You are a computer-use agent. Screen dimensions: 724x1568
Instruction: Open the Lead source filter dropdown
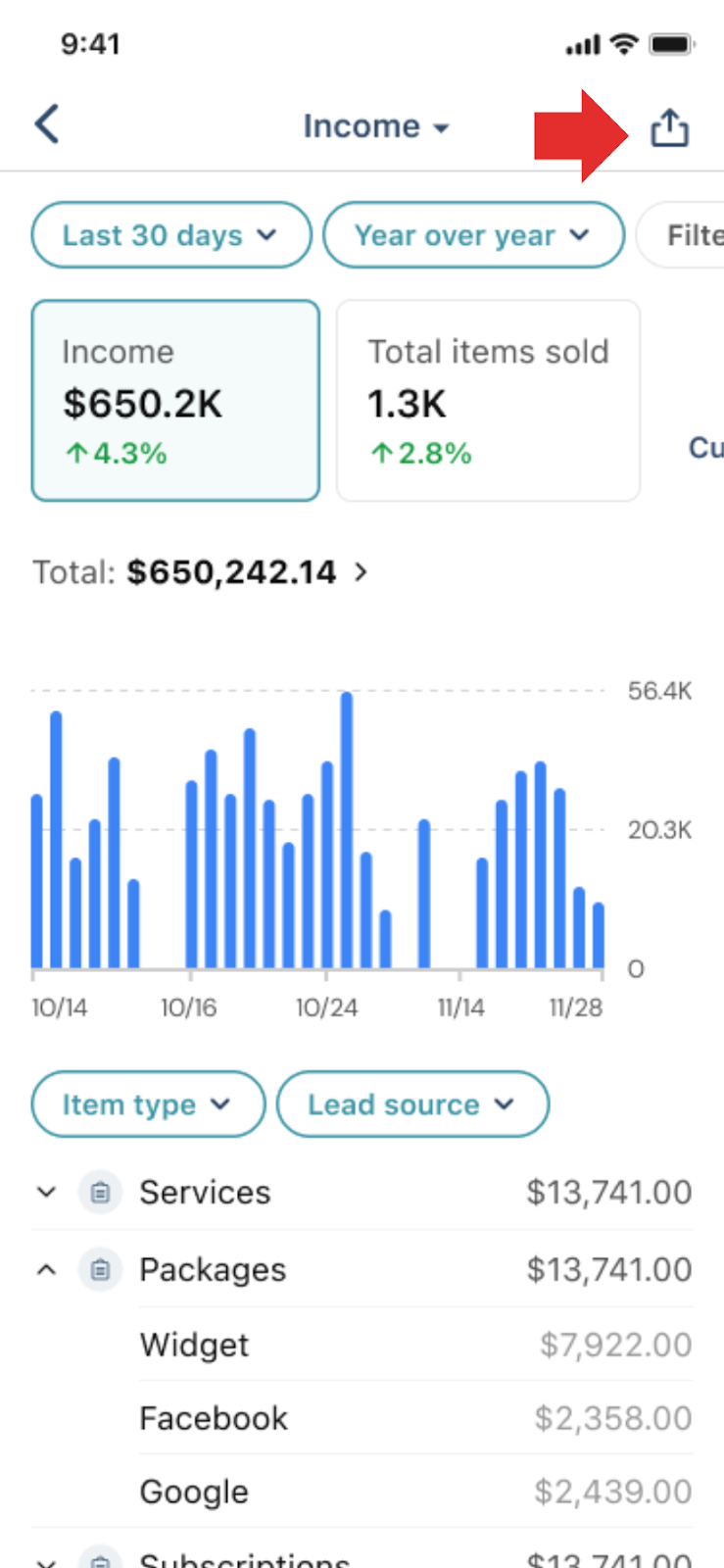412,1103
